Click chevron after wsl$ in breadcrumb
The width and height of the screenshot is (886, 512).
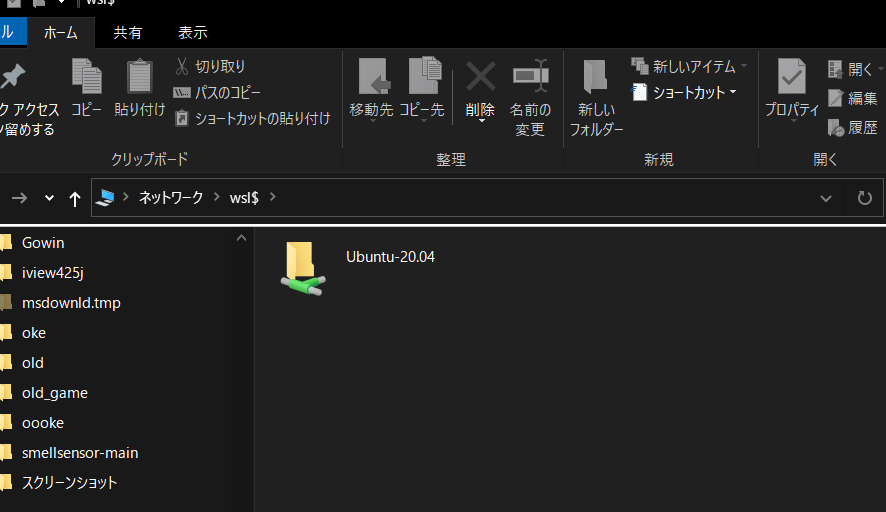tap(273, 197)
